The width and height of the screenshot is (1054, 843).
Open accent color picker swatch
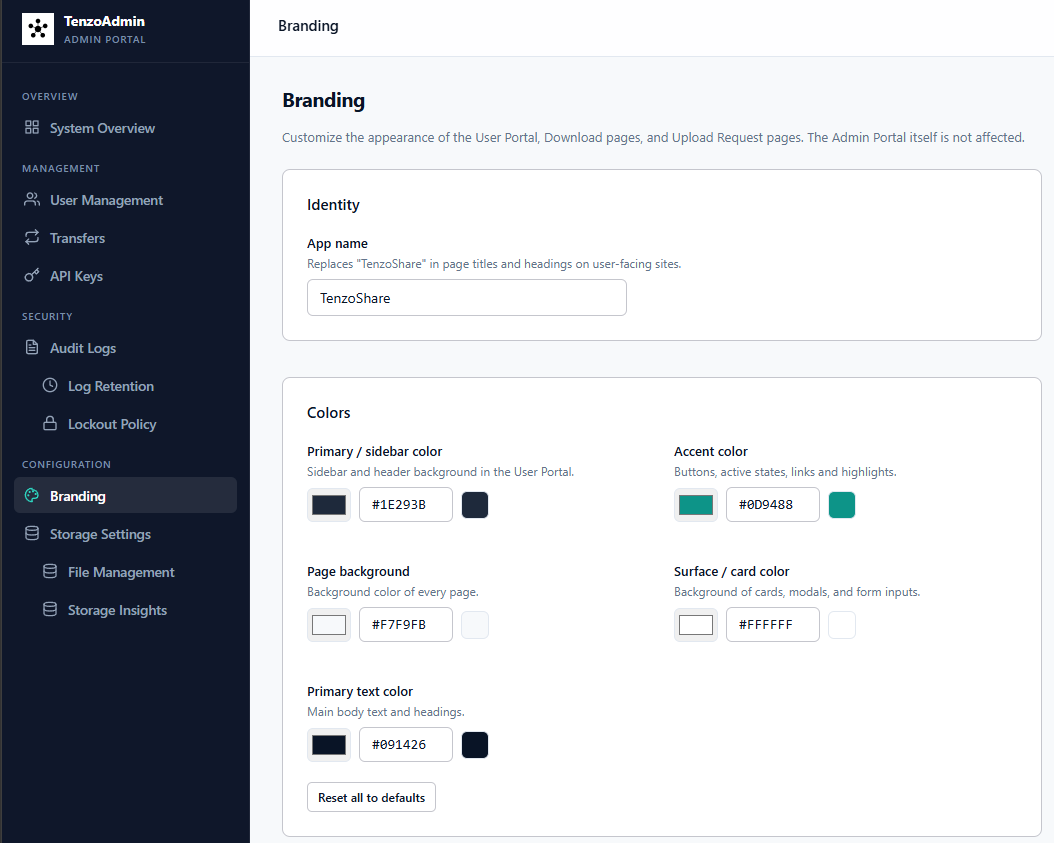[x=696, y=505]
